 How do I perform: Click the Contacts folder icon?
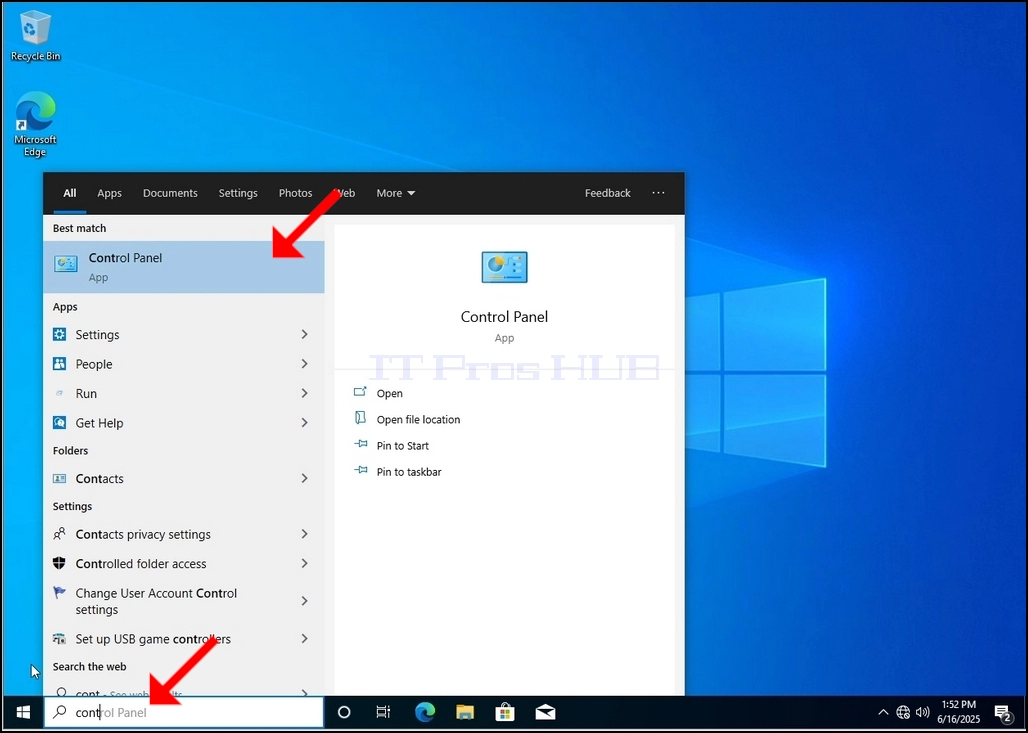(60, 479)
